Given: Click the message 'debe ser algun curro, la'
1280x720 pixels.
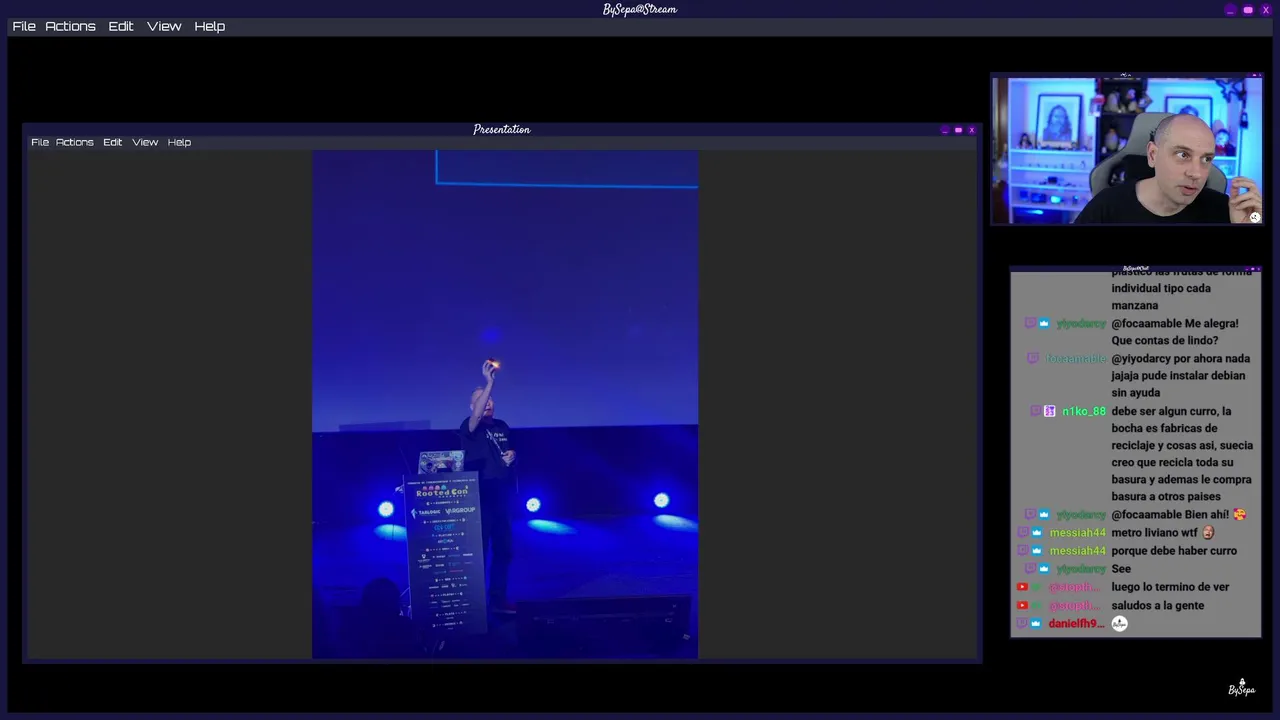Looking at the screenshot, I should click(x=1171, y=411).
